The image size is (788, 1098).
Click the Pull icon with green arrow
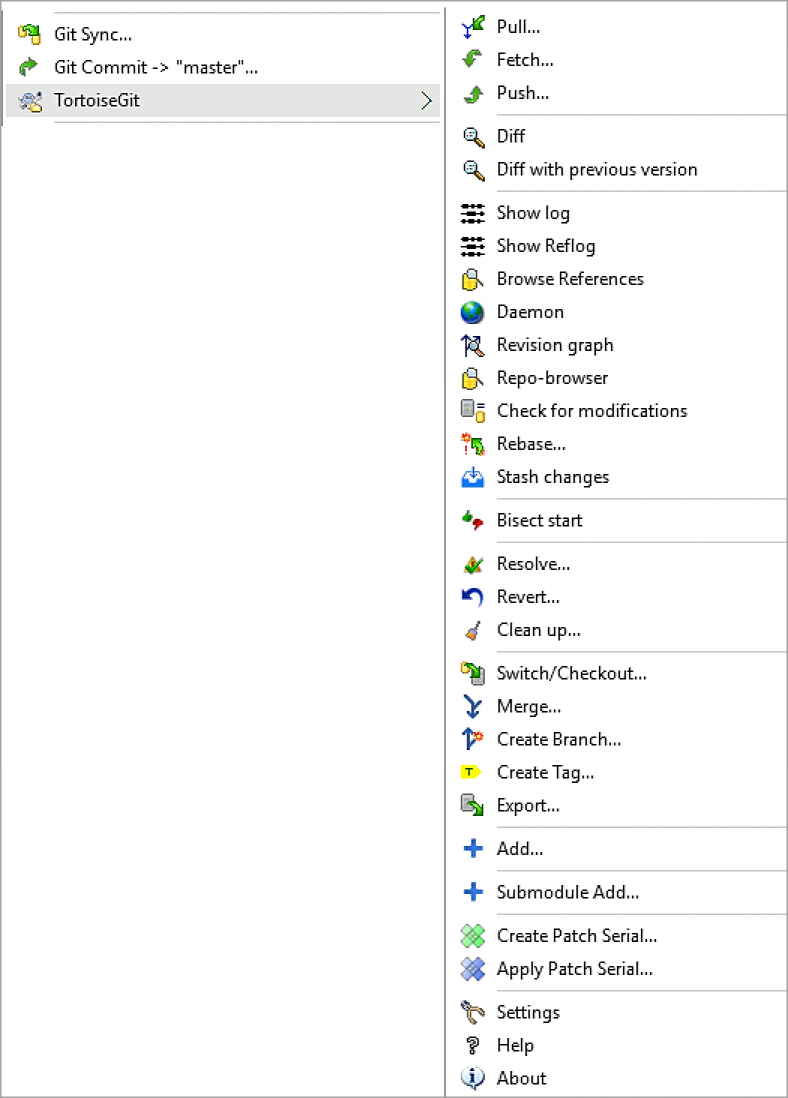point(473,27)
